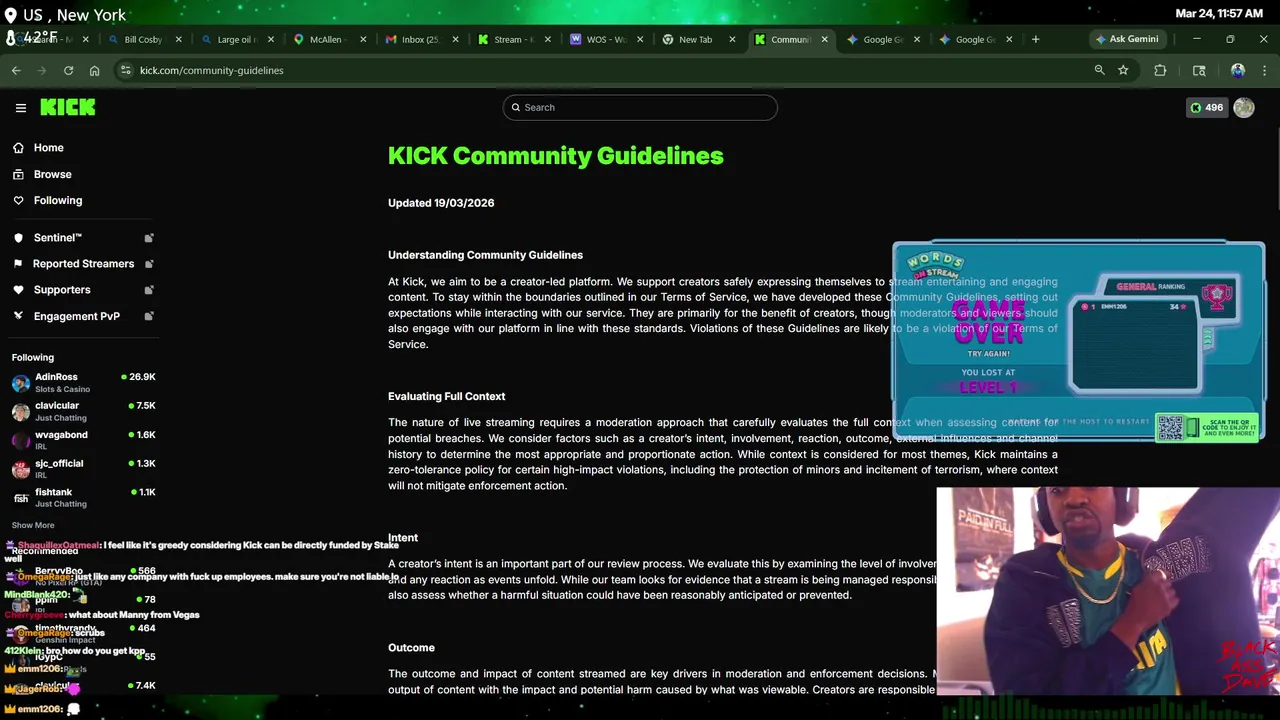Open the Chrome extensions puzzle icon
Viewport: 1280px width, 720px height.
(1160, 70)
